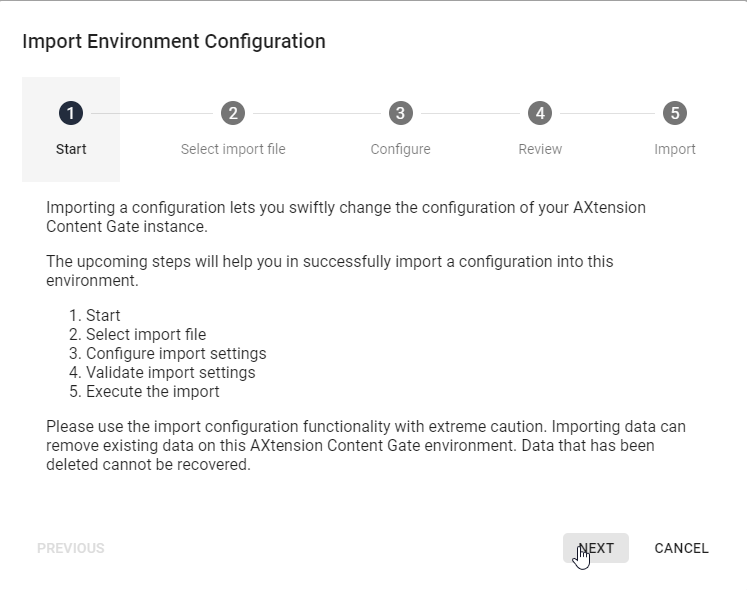
Task: Click the step 5 numbered circle
Action: click(675, 113)
